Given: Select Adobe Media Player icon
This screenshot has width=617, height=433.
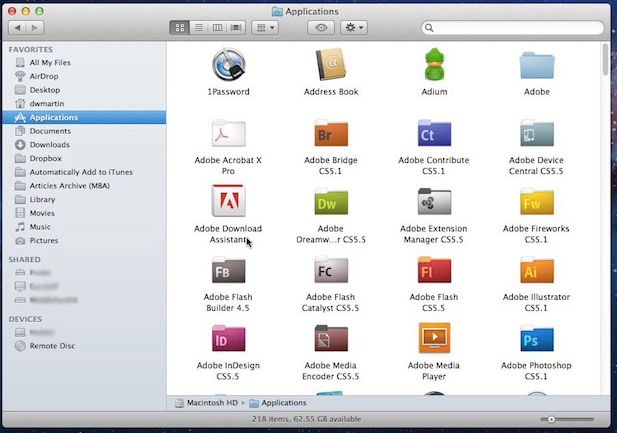Looking at the screenshot, I should [434, 338].
